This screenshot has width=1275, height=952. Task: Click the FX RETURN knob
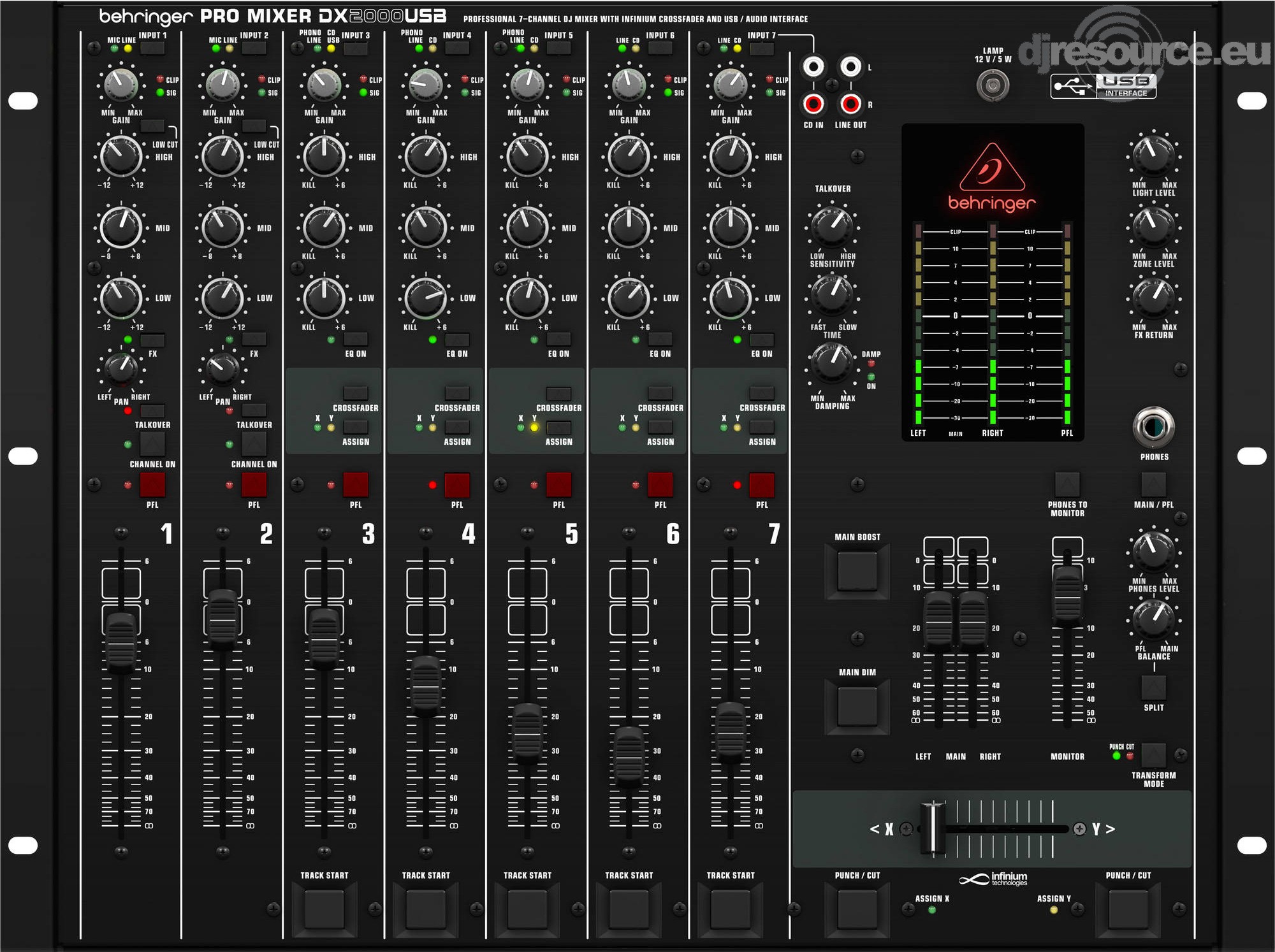(1153, 298)
